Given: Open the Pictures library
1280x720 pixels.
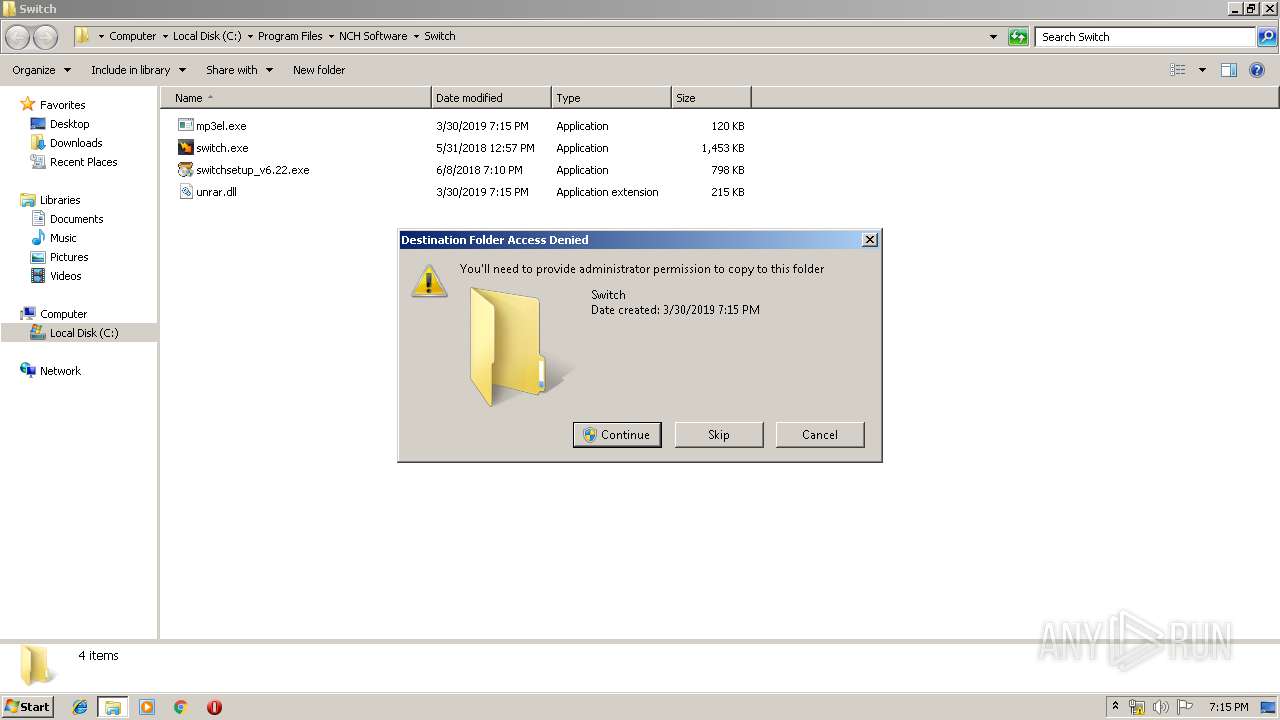Looking at the screenshot, I should (69, 257).
